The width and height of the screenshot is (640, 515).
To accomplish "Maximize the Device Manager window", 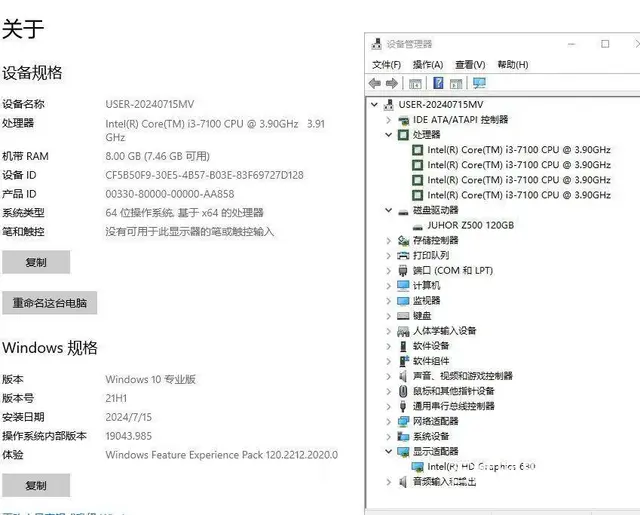I will coord(605,44).
